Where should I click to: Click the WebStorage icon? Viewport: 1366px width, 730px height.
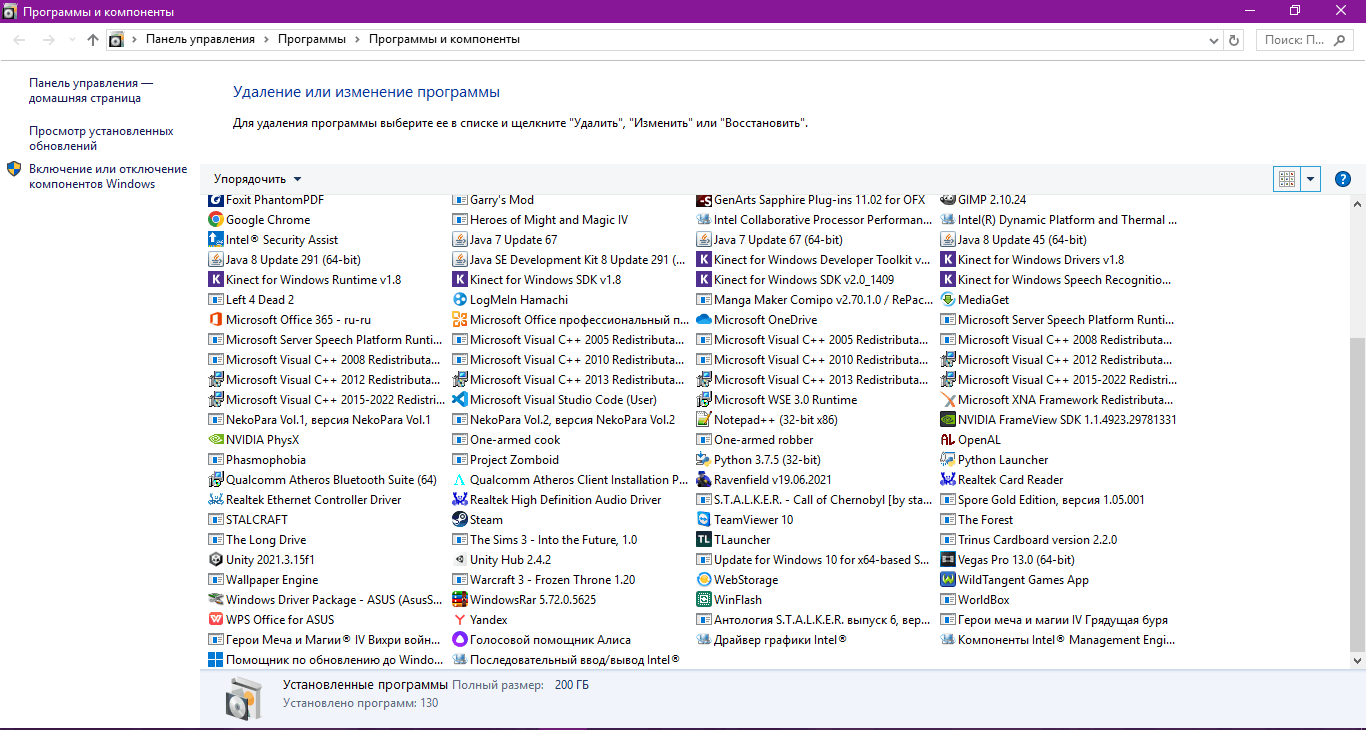tap(704, 580)
